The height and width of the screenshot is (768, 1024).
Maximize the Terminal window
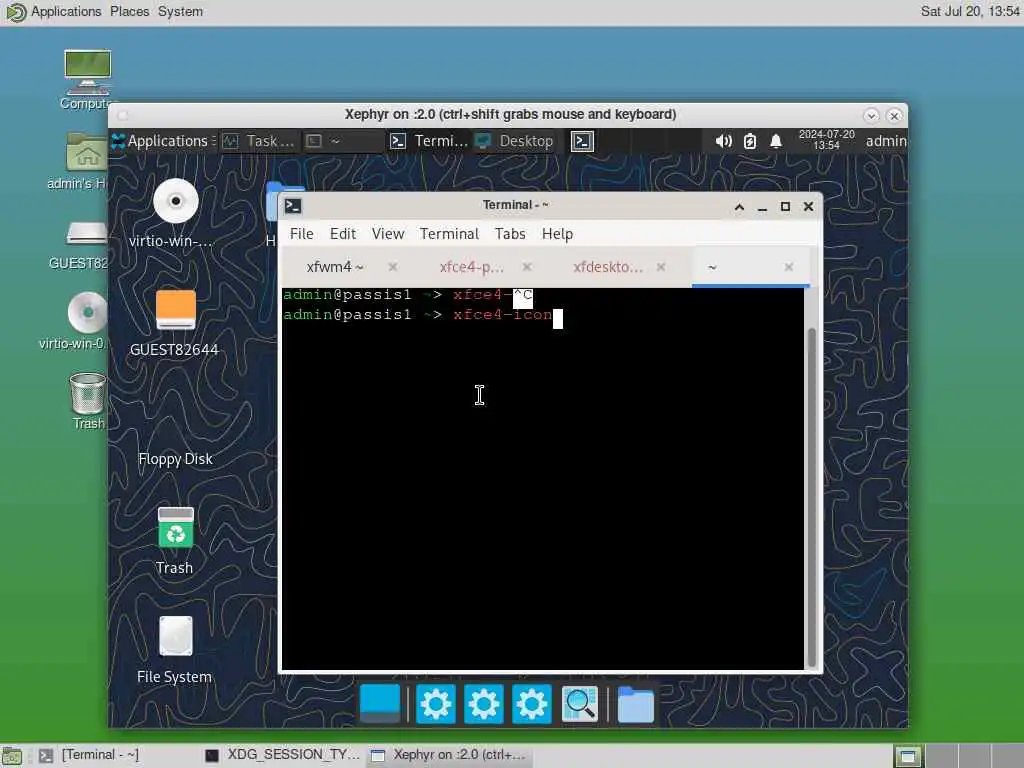point(785,207)
